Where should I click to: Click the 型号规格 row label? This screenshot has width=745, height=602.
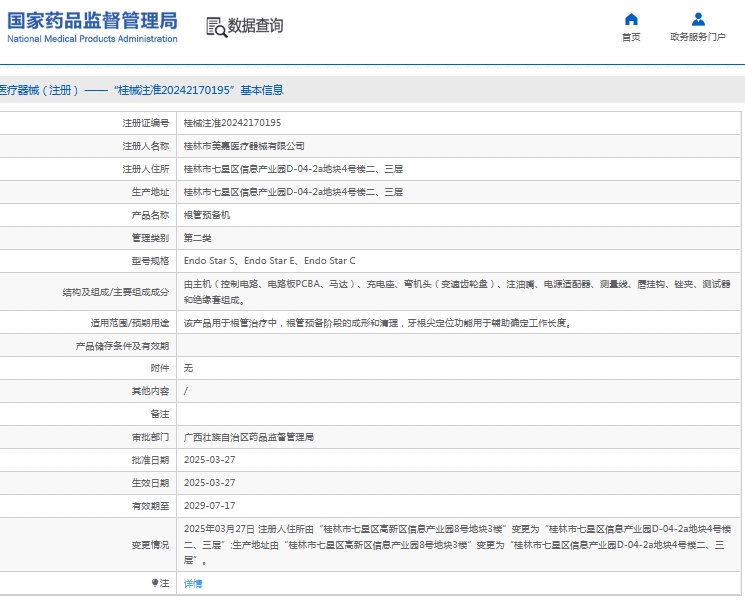tap(150, 260)
